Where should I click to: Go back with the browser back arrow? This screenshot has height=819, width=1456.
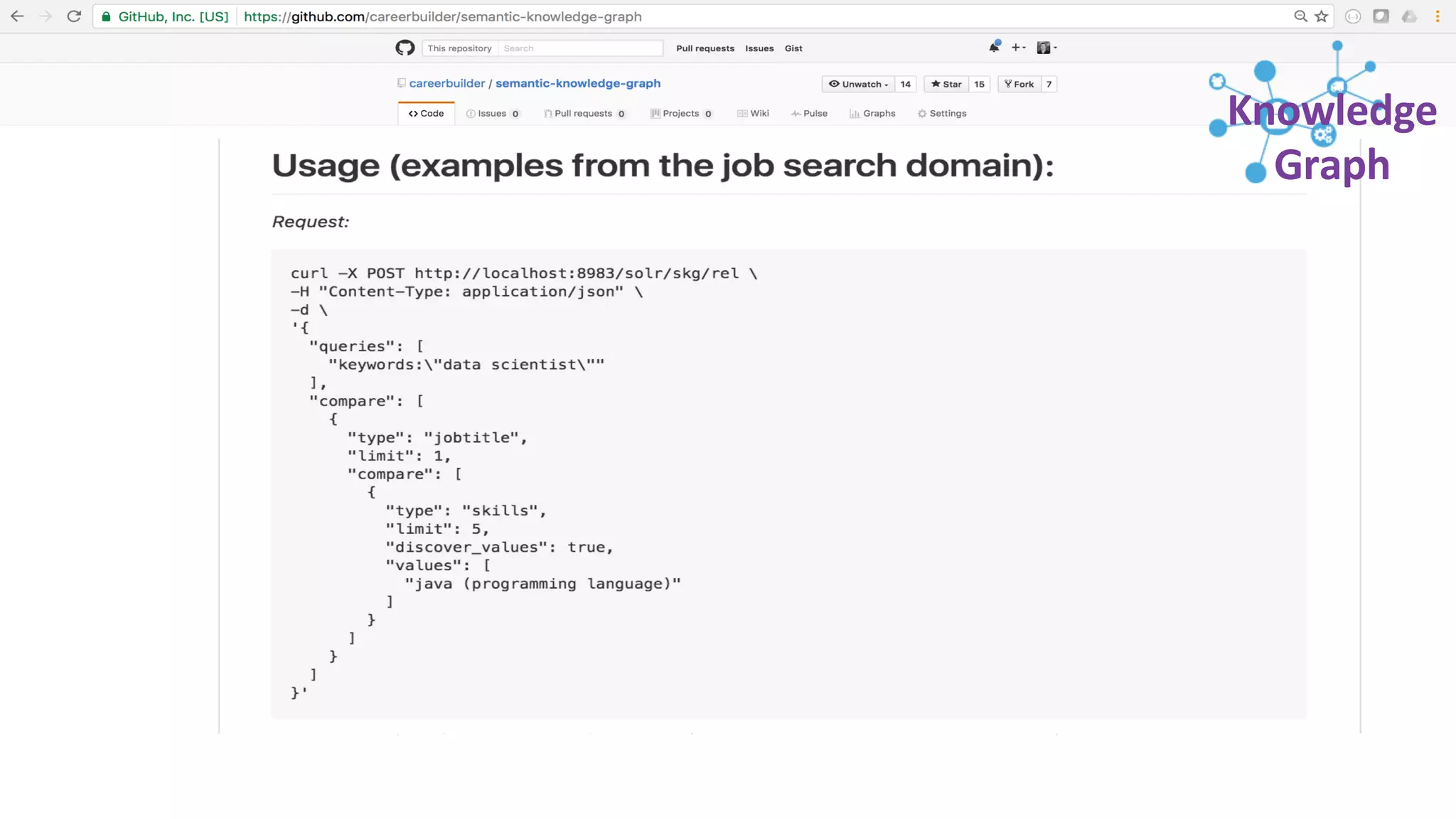tap(17, 16)
